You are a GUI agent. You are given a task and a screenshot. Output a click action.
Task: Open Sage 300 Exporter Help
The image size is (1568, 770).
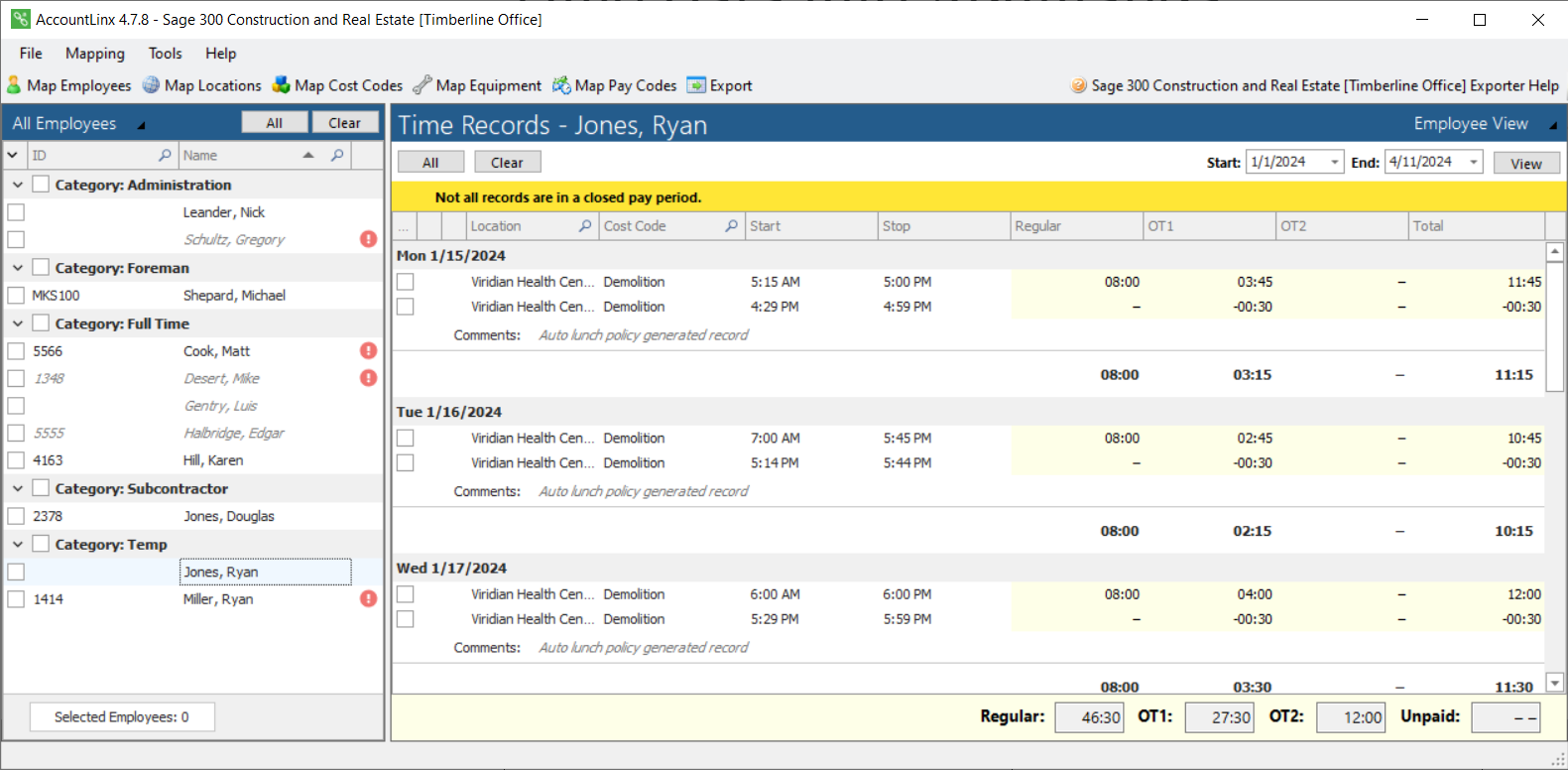[1314, 85]
